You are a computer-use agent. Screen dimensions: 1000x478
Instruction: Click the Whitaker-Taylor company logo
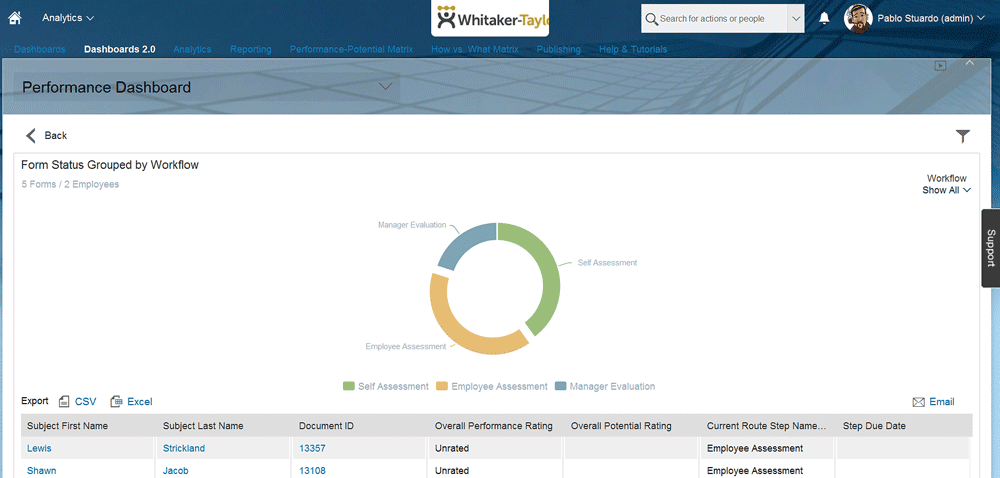pos(491,18)
